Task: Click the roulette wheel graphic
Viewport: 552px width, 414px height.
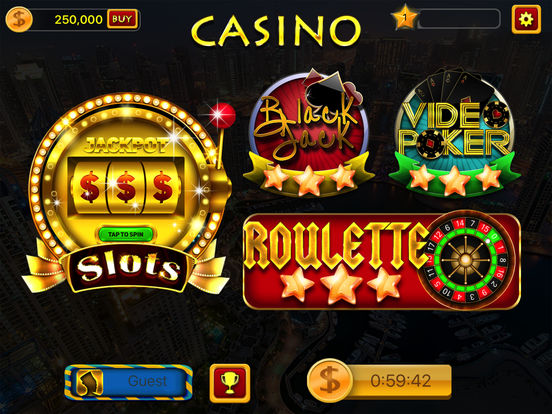Action: point(466,259)
